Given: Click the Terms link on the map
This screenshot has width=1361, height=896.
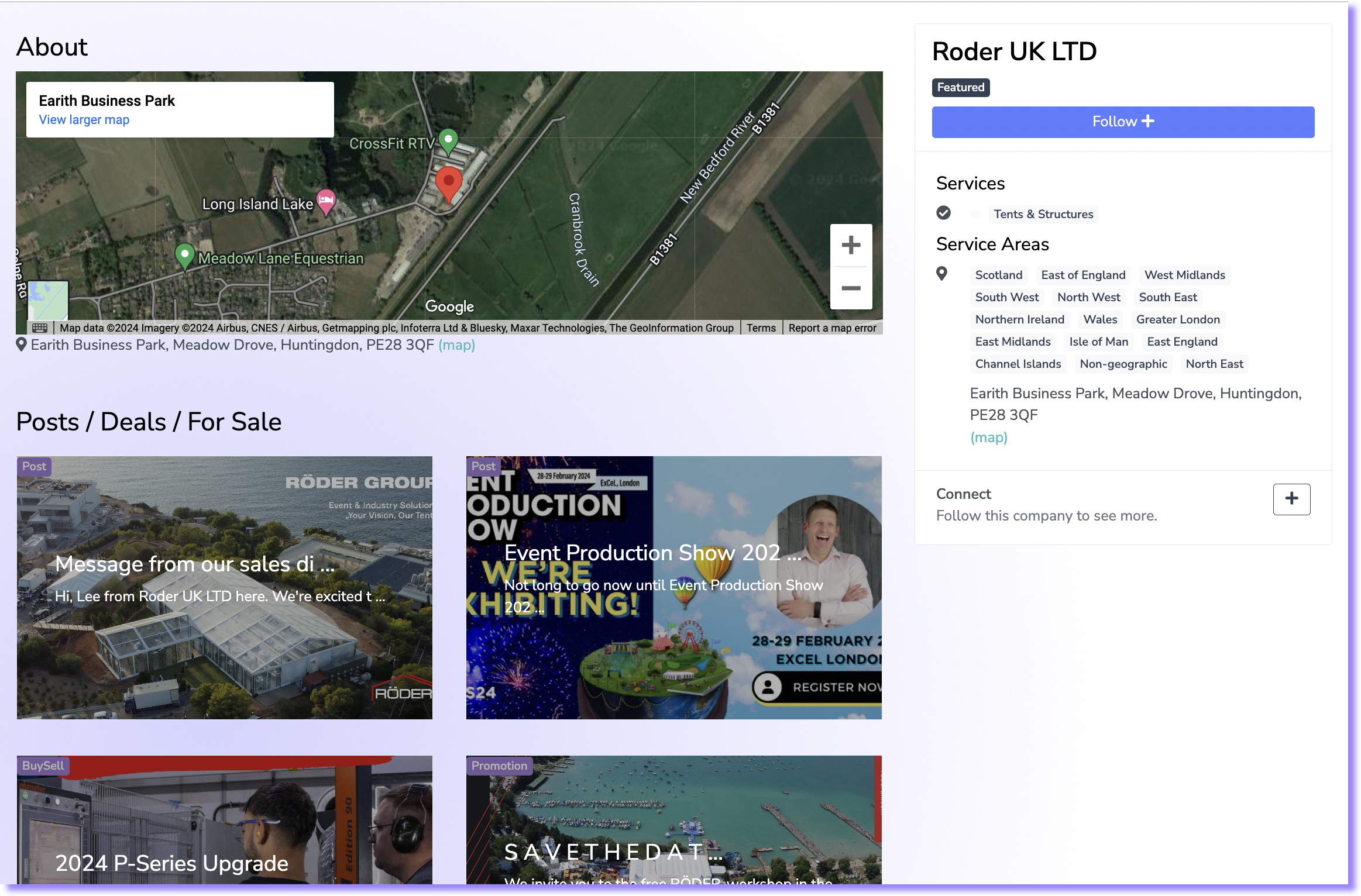Looking at the screenshot, I should coord(761,328).
